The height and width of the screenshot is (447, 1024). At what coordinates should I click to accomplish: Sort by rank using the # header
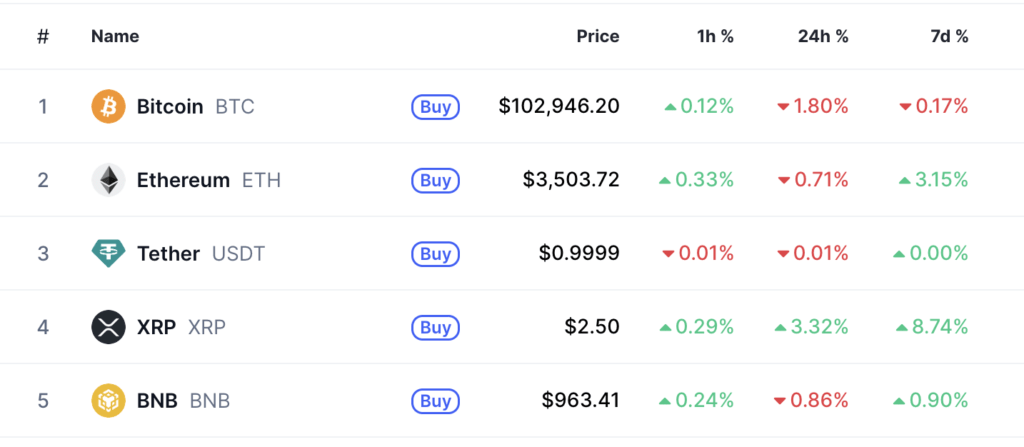coord(43,36)
